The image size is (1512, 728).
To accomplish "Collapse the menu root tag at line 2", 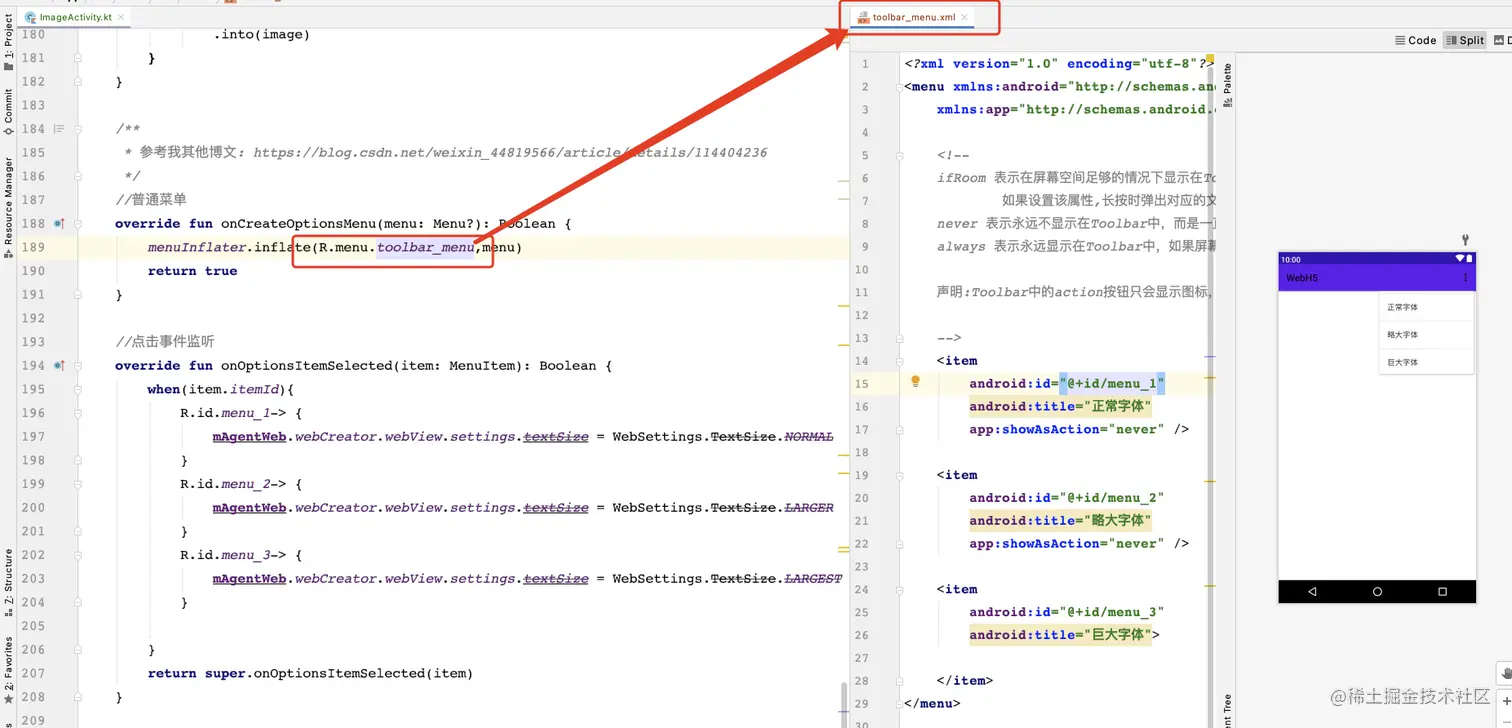I will pos(902,87).
